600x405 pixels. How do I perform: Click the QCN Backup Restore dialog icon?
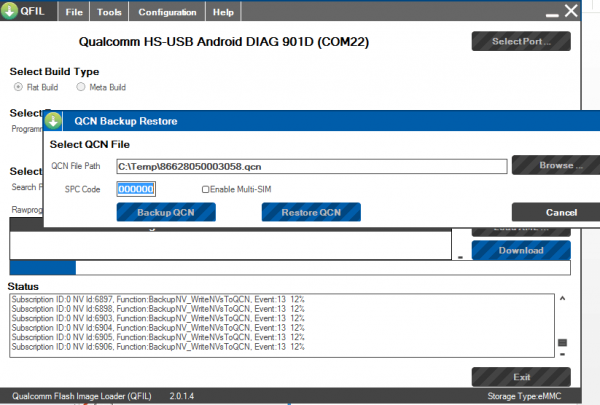tap(53, 121)
